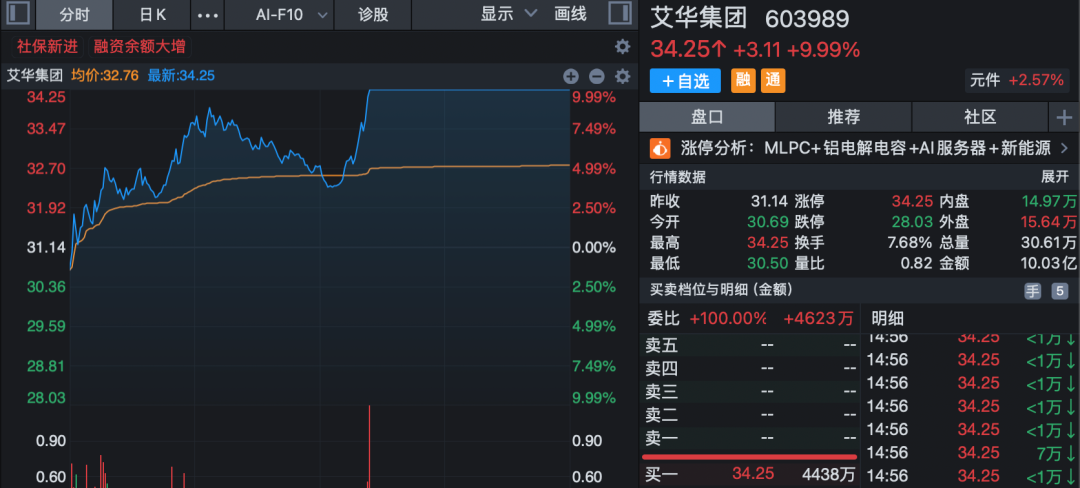
Task: Click the blue limit-up price line plateau
Action: point(470,90)
